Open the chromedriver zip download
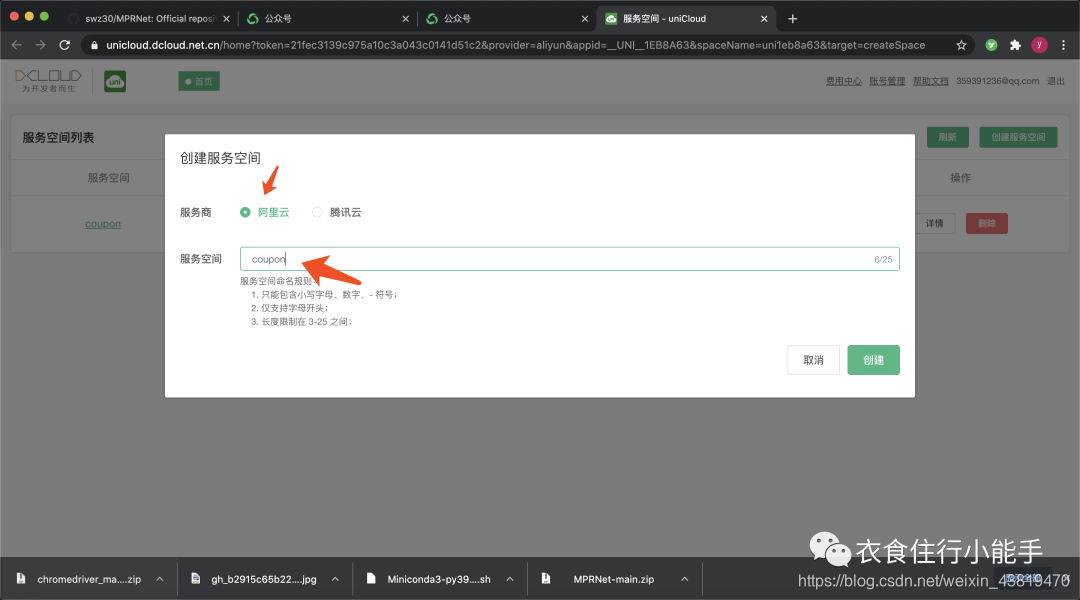Viewport: 1080px width, 600px height. [x=88, y=579]
